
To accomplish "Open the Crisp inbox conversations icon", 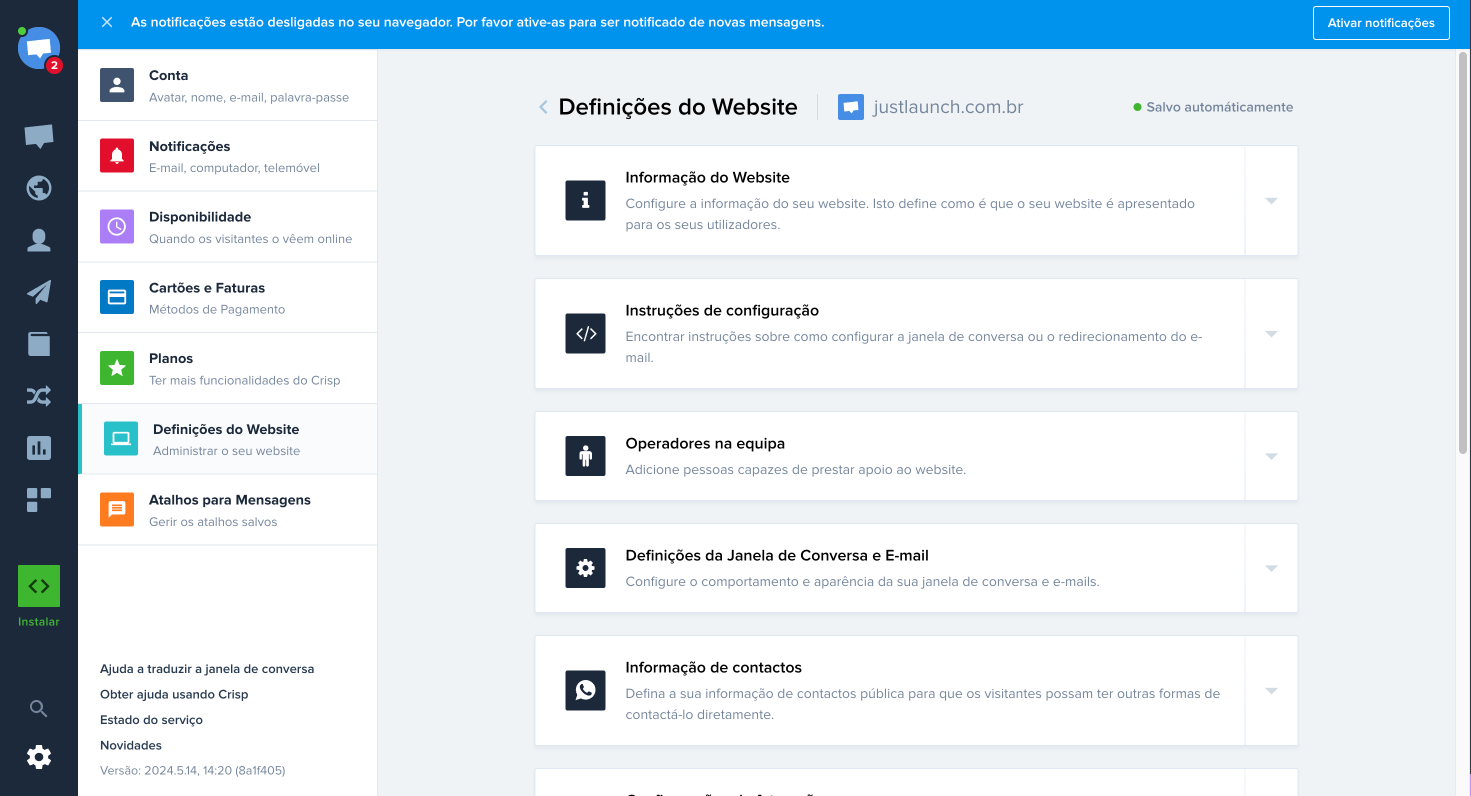I will 39,137.
